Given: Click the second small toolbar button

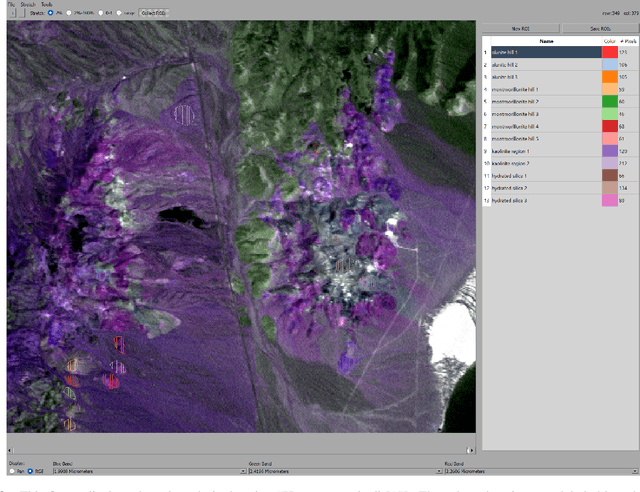Looking at the screenshot, I should click(23, 13).
